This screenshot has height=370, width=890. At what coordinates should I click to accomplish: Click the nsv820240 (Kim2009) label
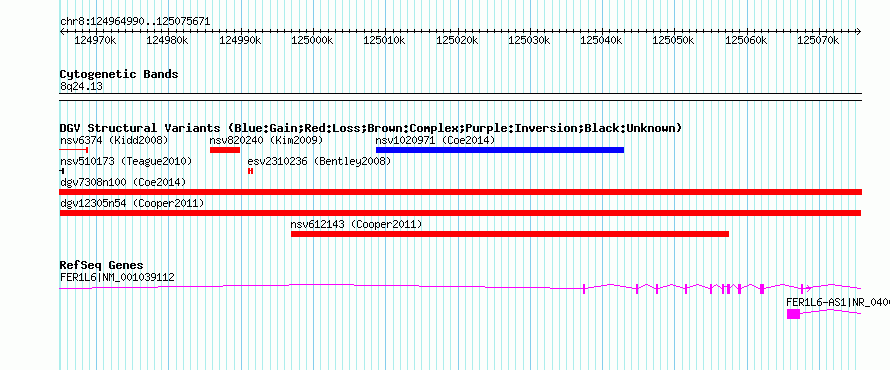266,140
